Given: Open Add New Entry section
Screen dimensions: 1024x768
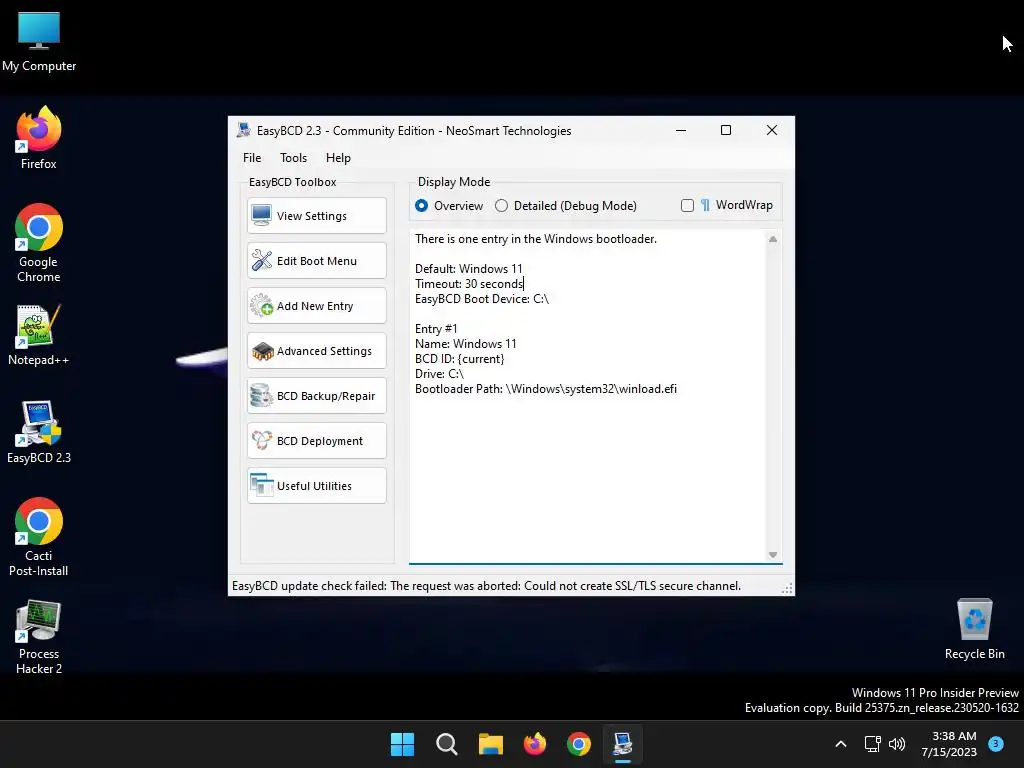Looking at the screenshot, I should pyautogui.click(x=317, y=306).
